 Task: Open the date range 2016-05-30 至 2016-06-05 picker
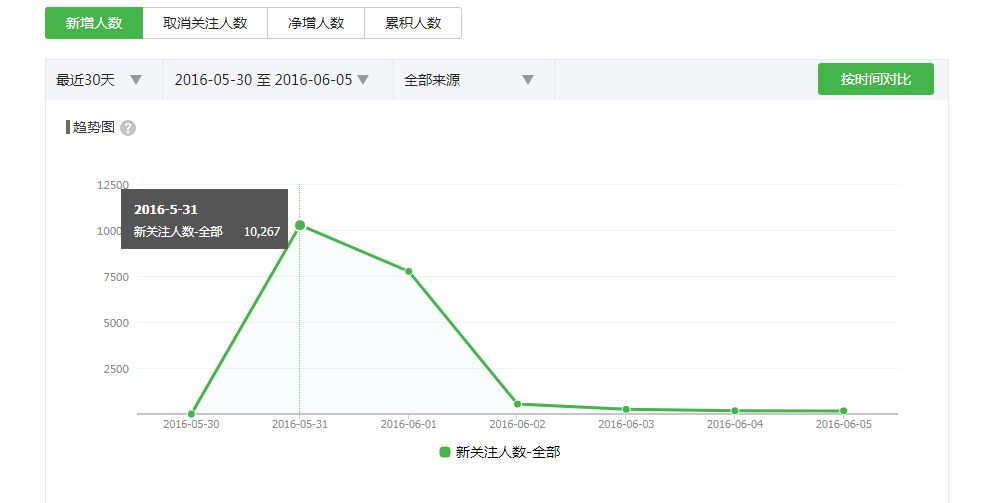click(272, 80)
